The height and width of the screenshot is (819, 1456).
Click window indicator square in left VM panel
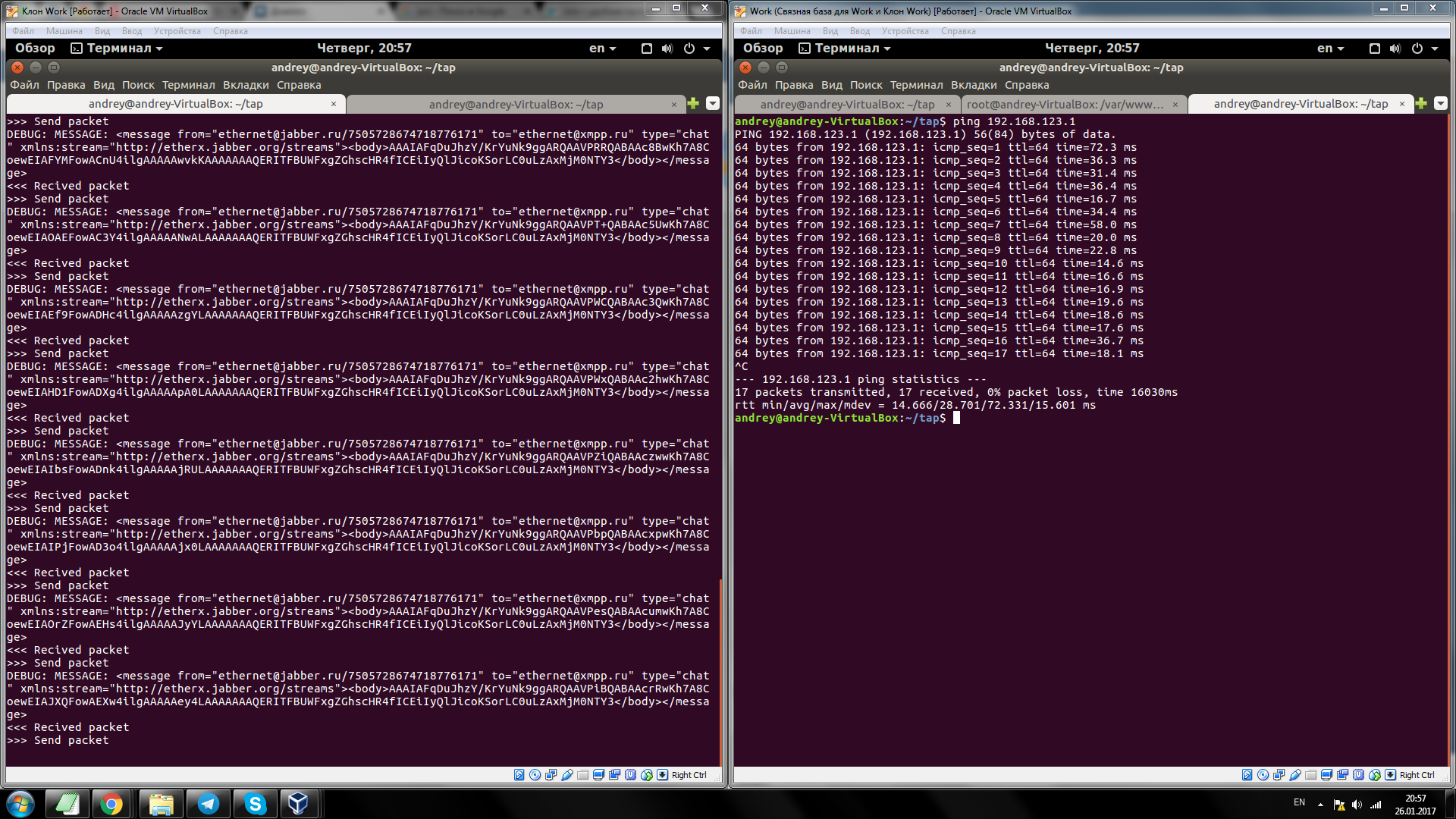(x=647, y=49)
